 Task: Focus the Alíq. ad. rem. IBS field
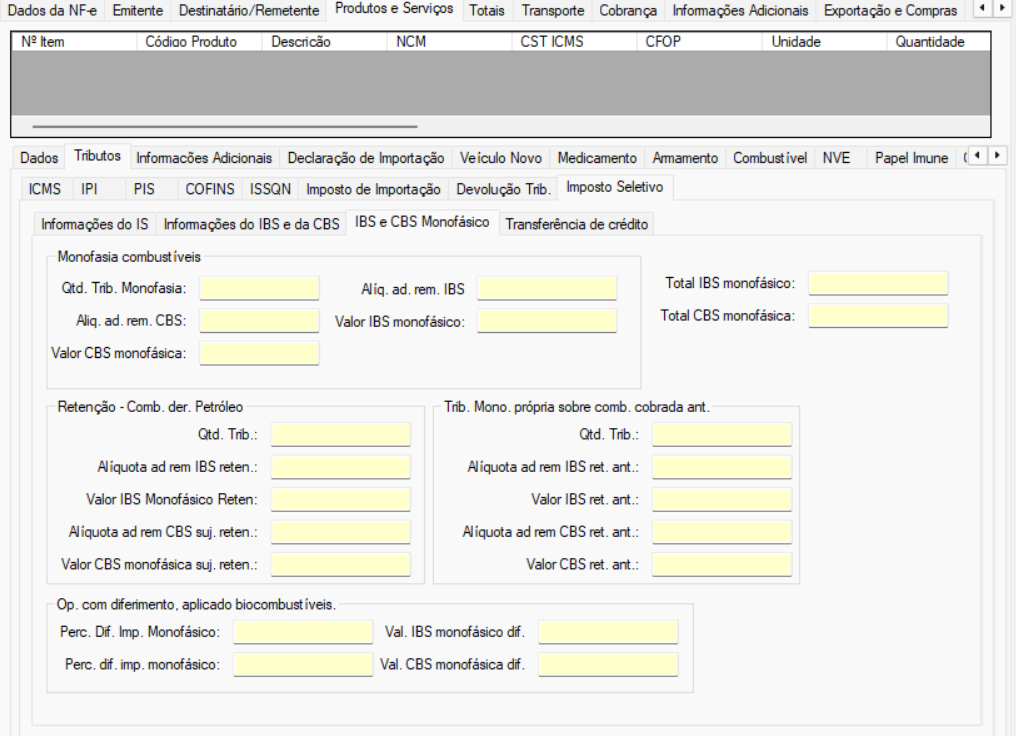point(547,288)
